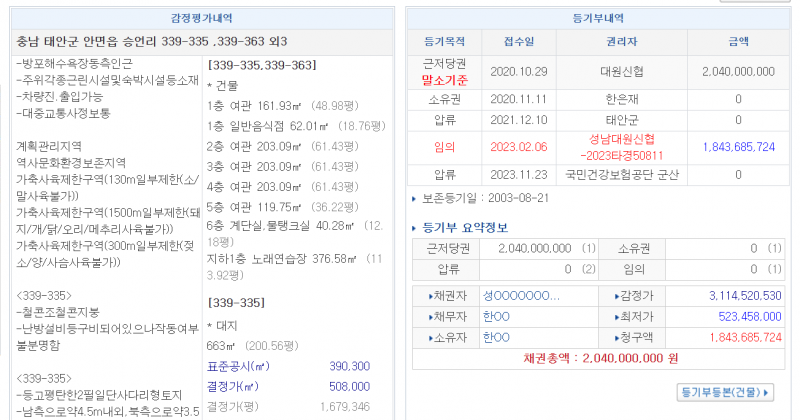The height and width of the screenshot is (420, 800).
Task: Open the 등기부등본(건물) document button
Action: [x=726, y=393]
